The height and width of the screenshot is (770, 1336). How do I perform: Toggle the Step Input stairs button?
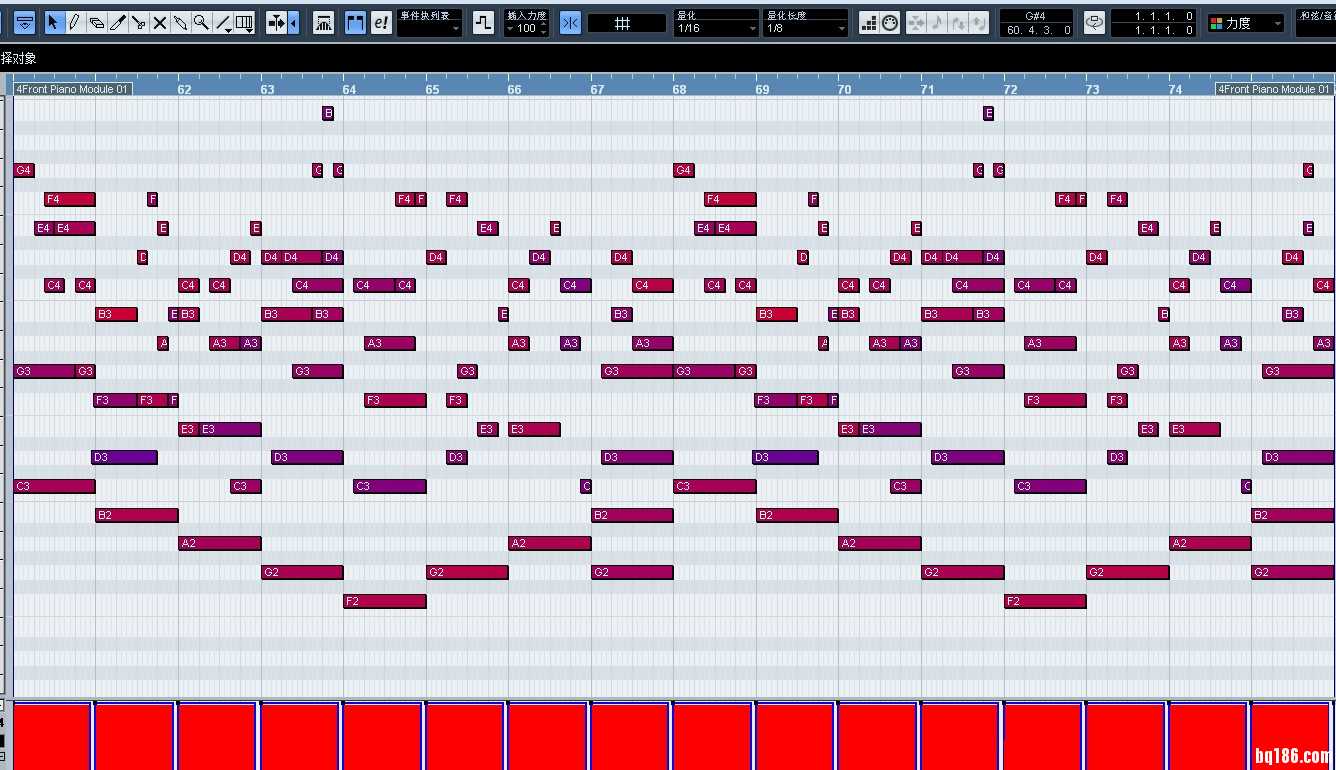[x=868, y=22]
